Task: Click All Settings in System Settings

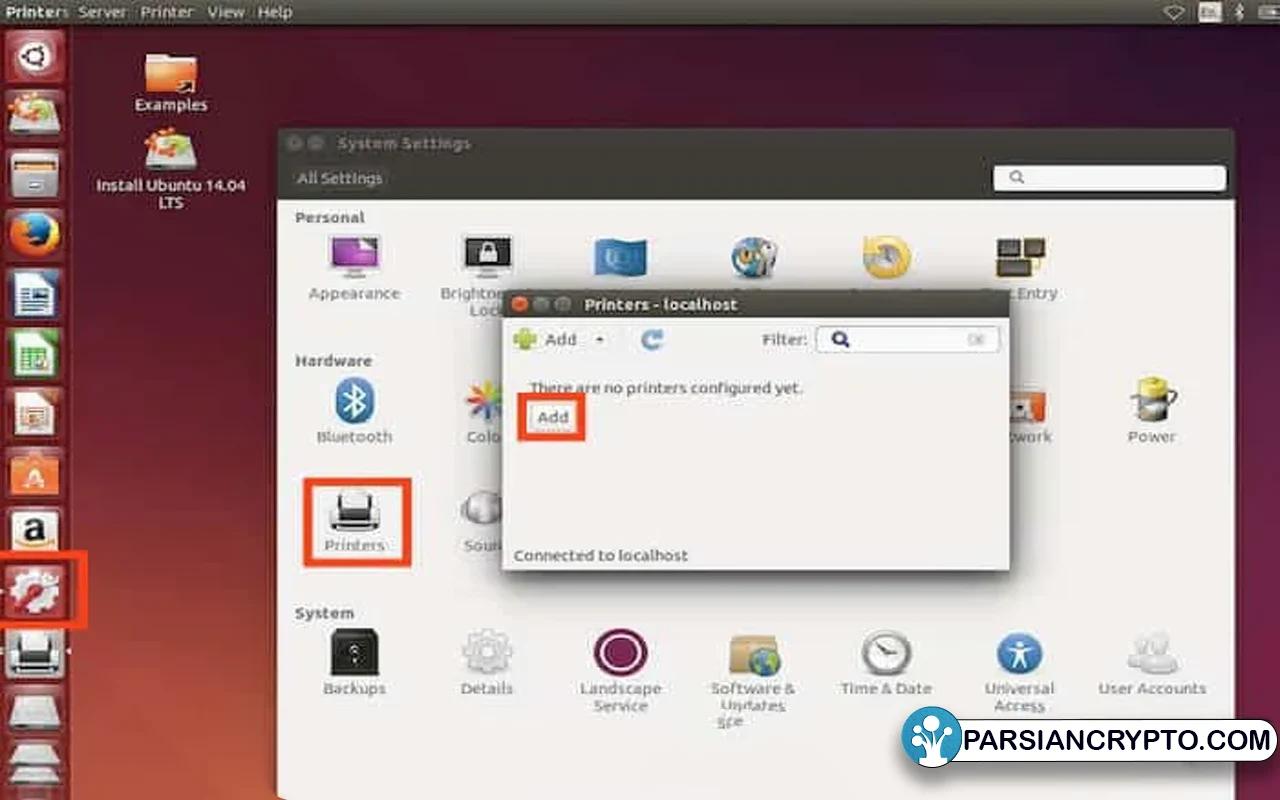Action: pyautogui.click(x=340, y=178)
